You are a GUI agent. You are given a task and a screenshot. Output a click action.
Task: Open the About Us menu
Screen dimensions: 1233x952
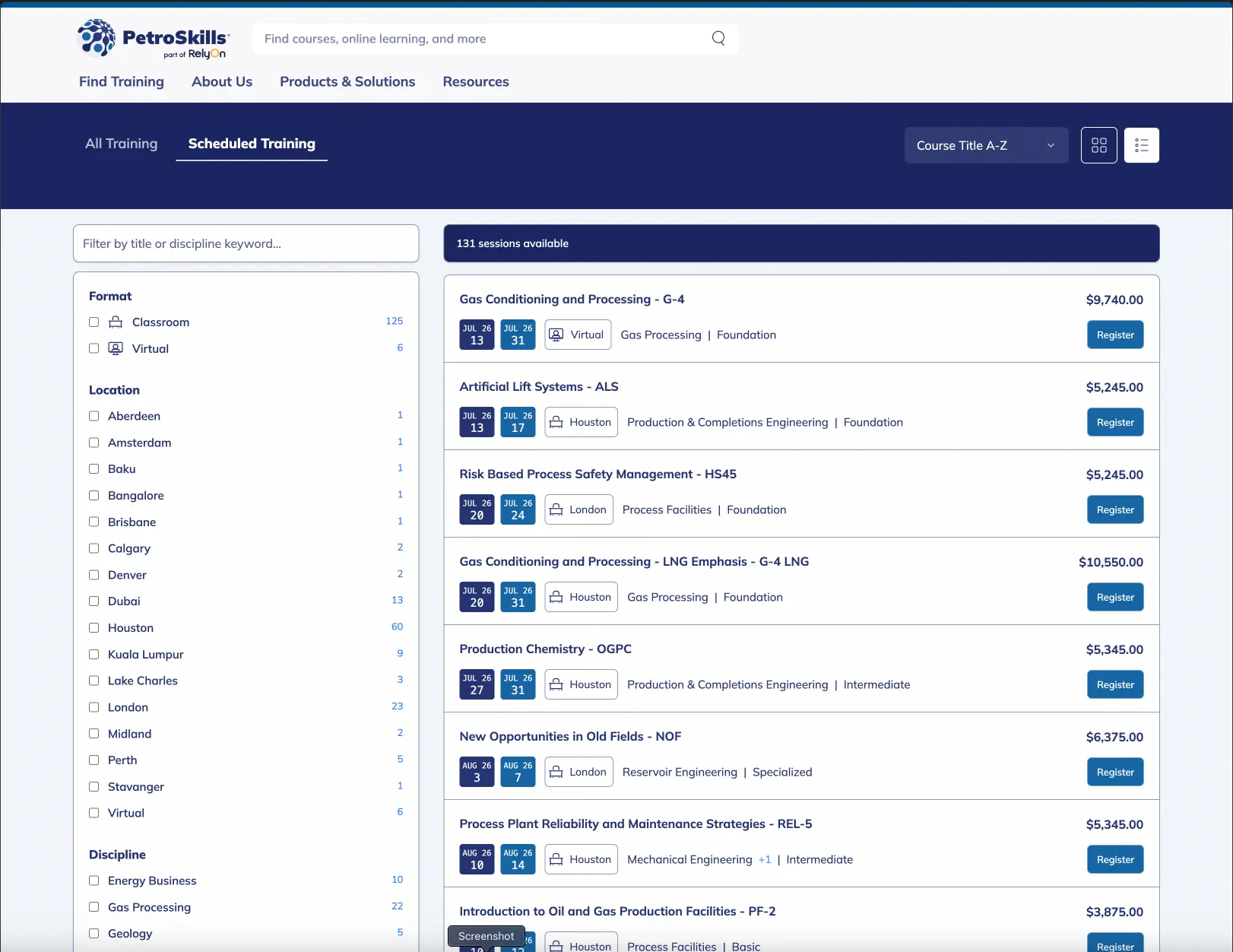click(x=222, y=81)
